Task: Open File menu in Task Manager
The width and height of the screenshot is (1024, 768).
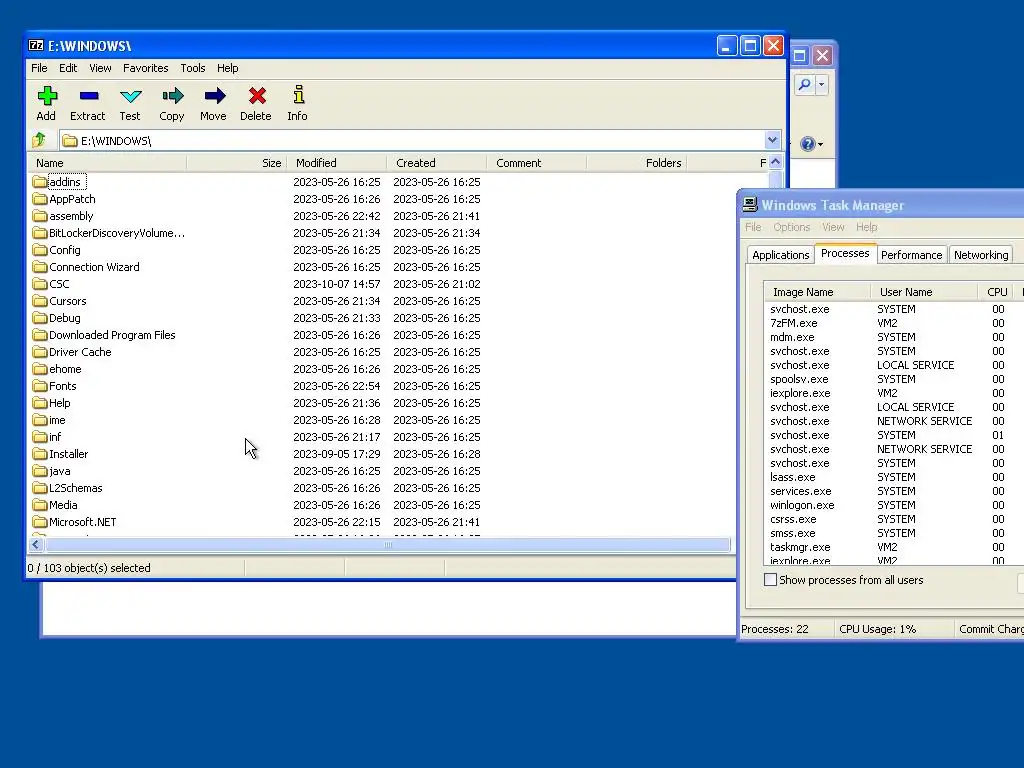Action: [x=753, y=227]
